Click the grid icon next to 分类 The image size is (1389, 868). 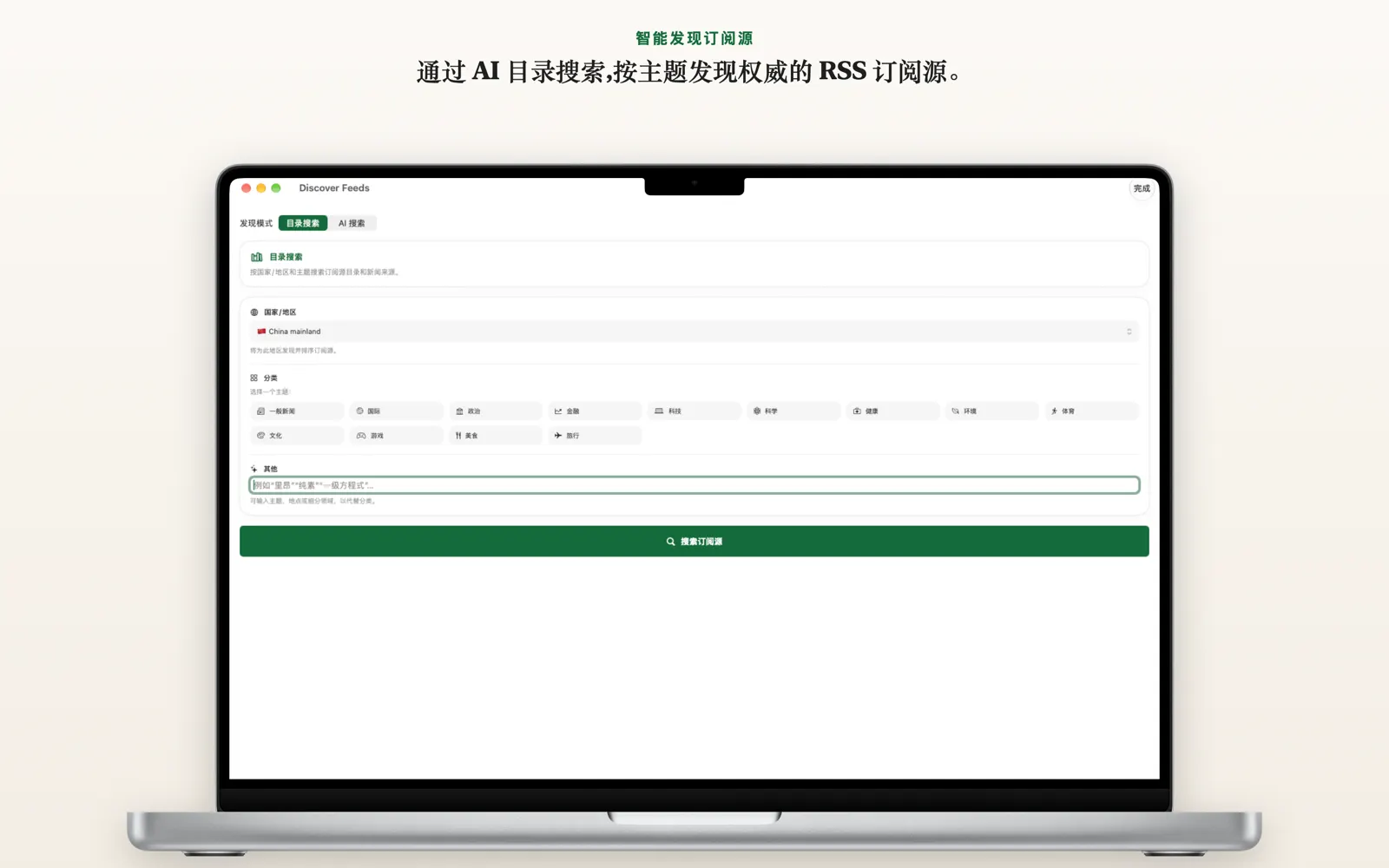(254, 378)
